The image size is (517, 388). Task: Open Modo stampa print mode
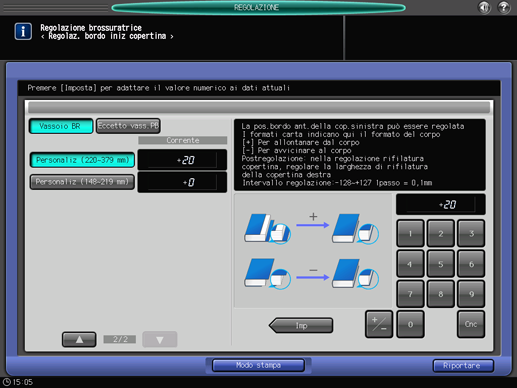(258, 365)
